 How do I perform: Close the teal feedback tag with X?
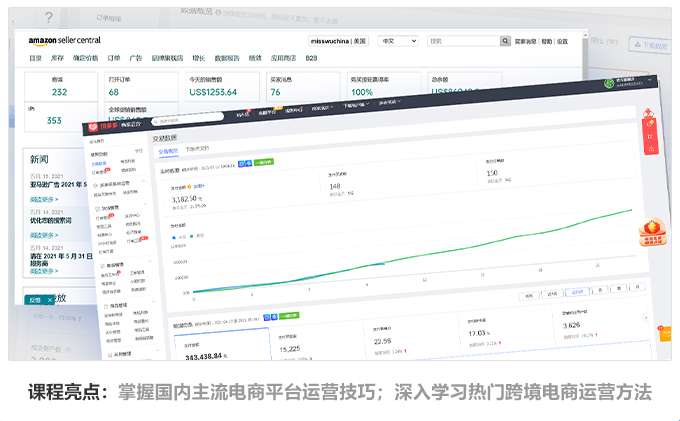tap(49, 300)
